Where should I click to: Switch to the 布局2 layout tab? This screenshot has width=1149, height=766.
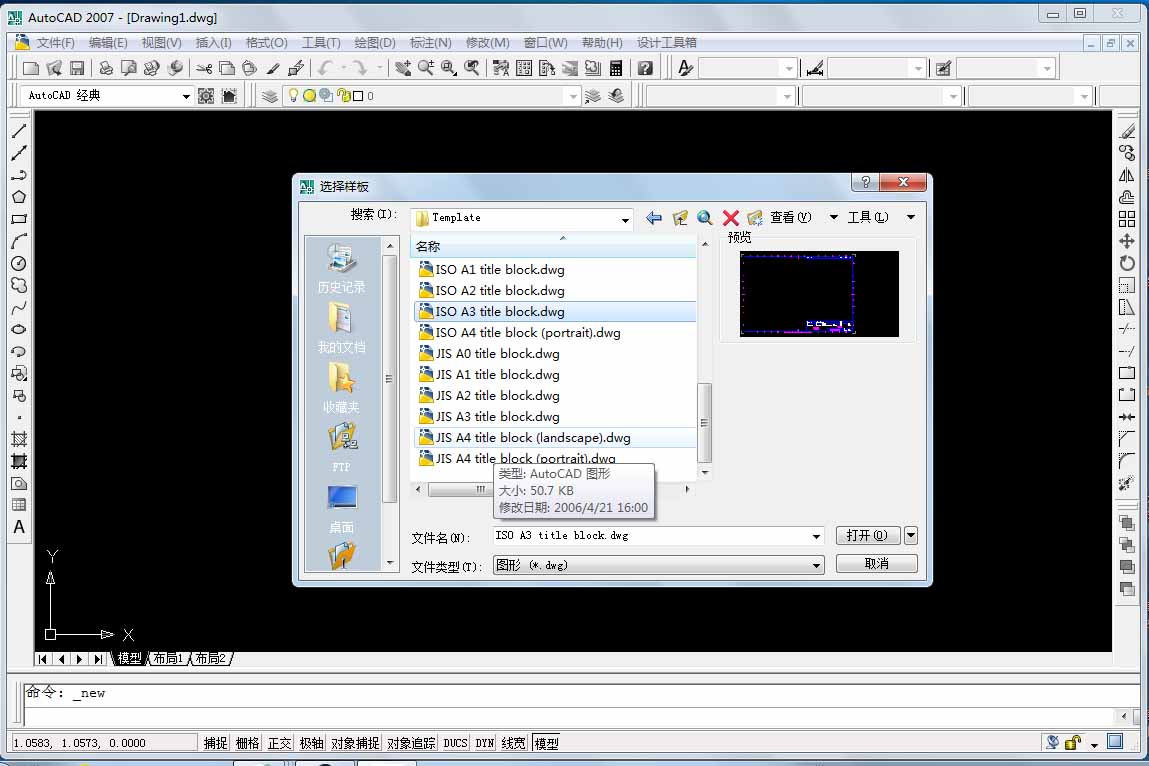coord(210,658)
